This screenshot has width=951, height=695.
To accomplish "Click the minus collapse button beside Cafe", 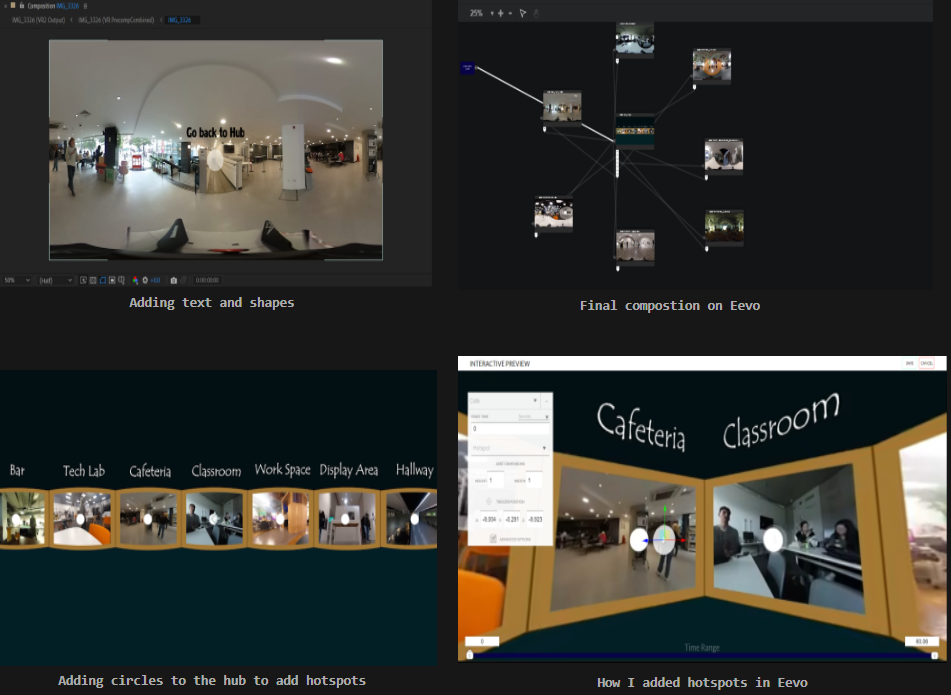I will pos(546,401).
